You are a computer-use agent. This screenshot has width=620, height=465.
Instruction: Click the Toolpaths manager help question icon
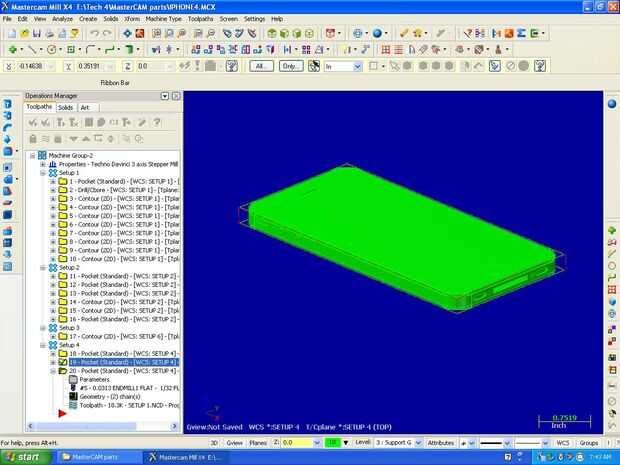pos(157,123)
